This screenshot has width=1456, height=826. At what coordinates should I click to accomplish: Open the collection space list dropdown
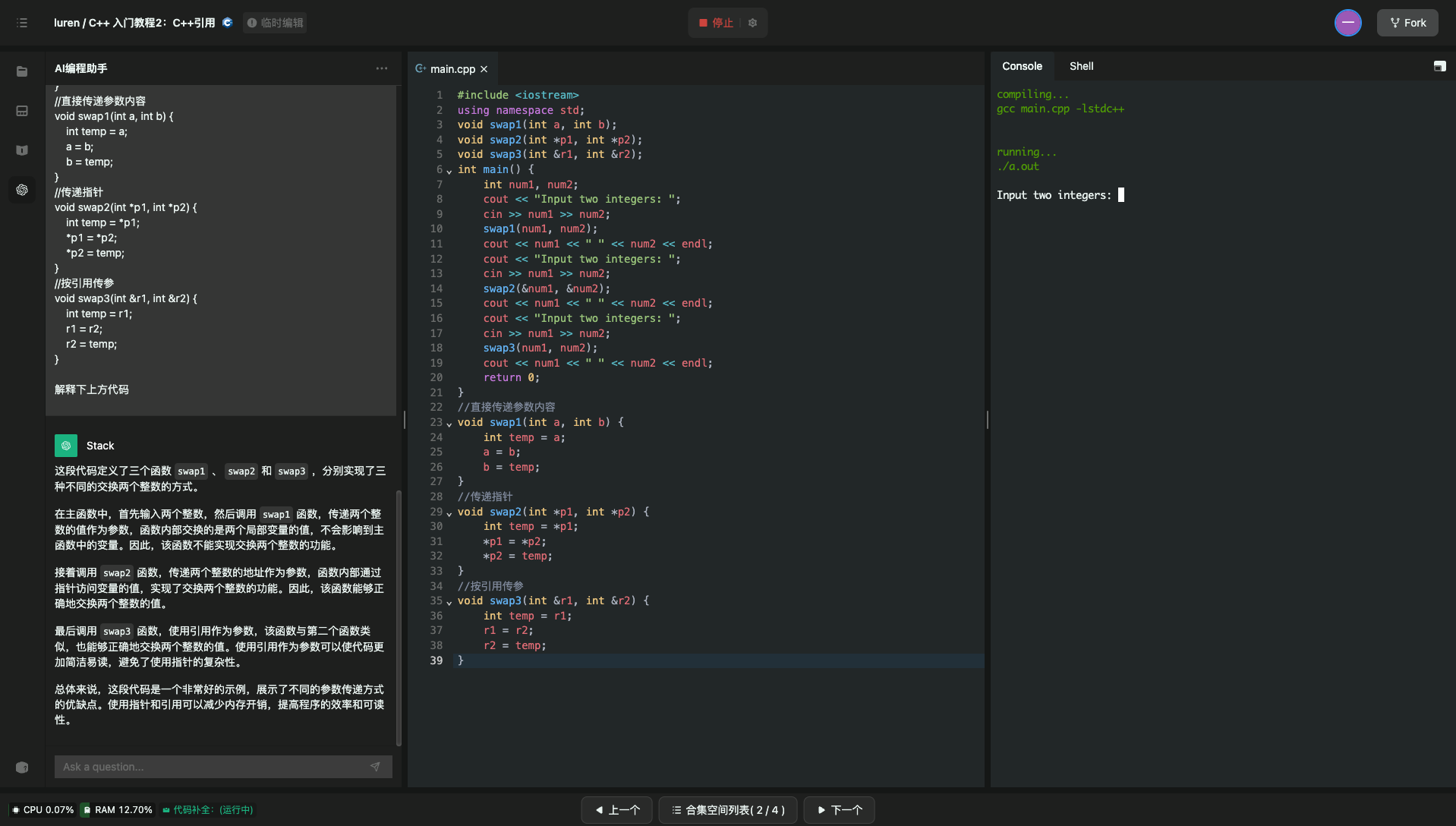click(727, 810)
